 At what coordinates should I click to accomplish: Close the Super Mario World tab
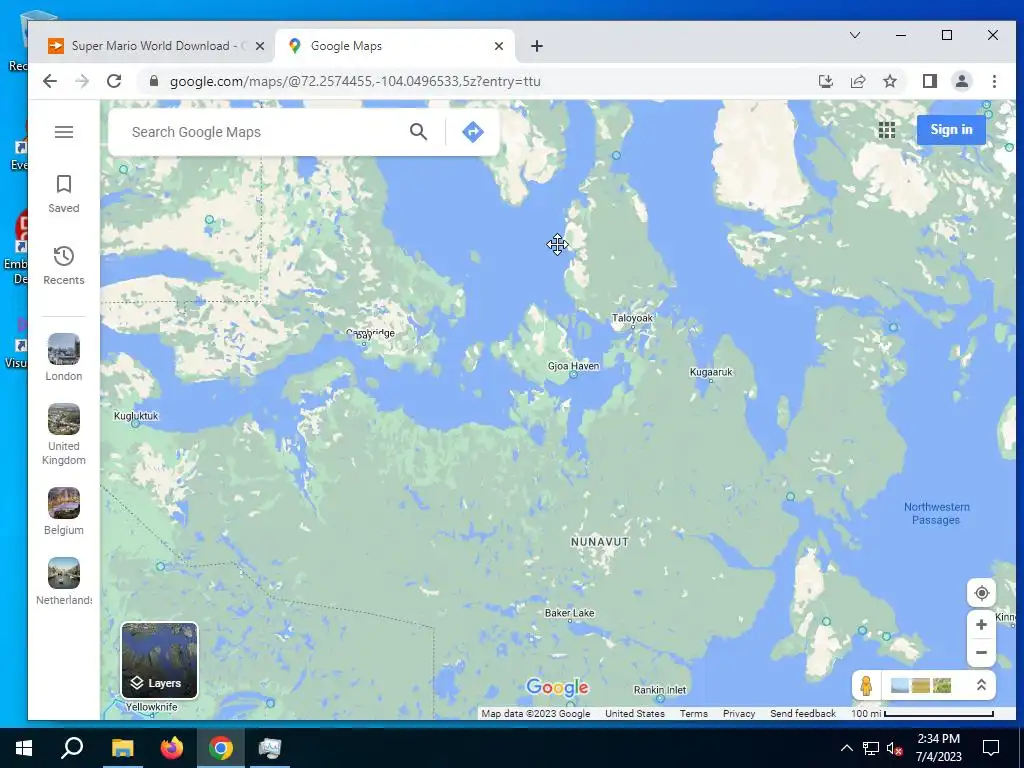[x=260, y=46]
